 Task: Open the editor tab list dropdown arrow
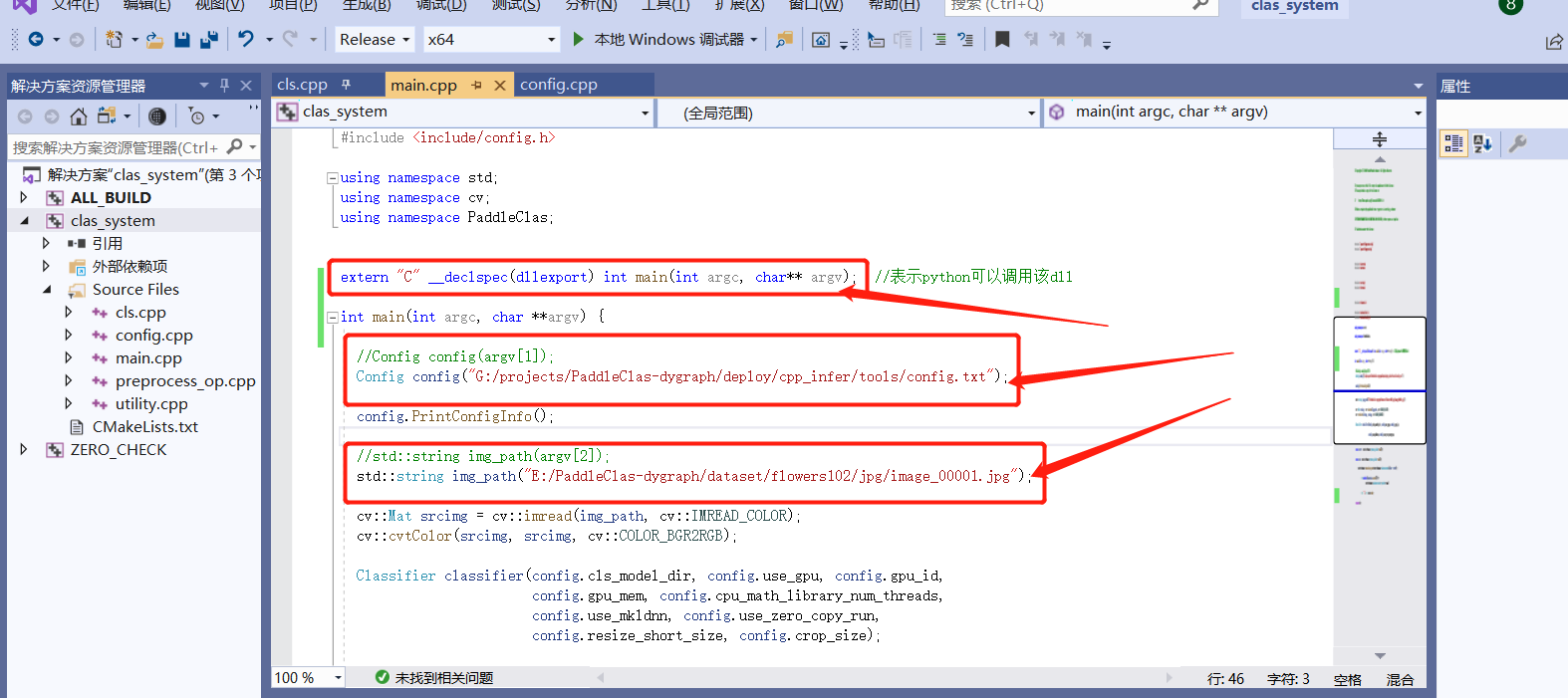1419,86
